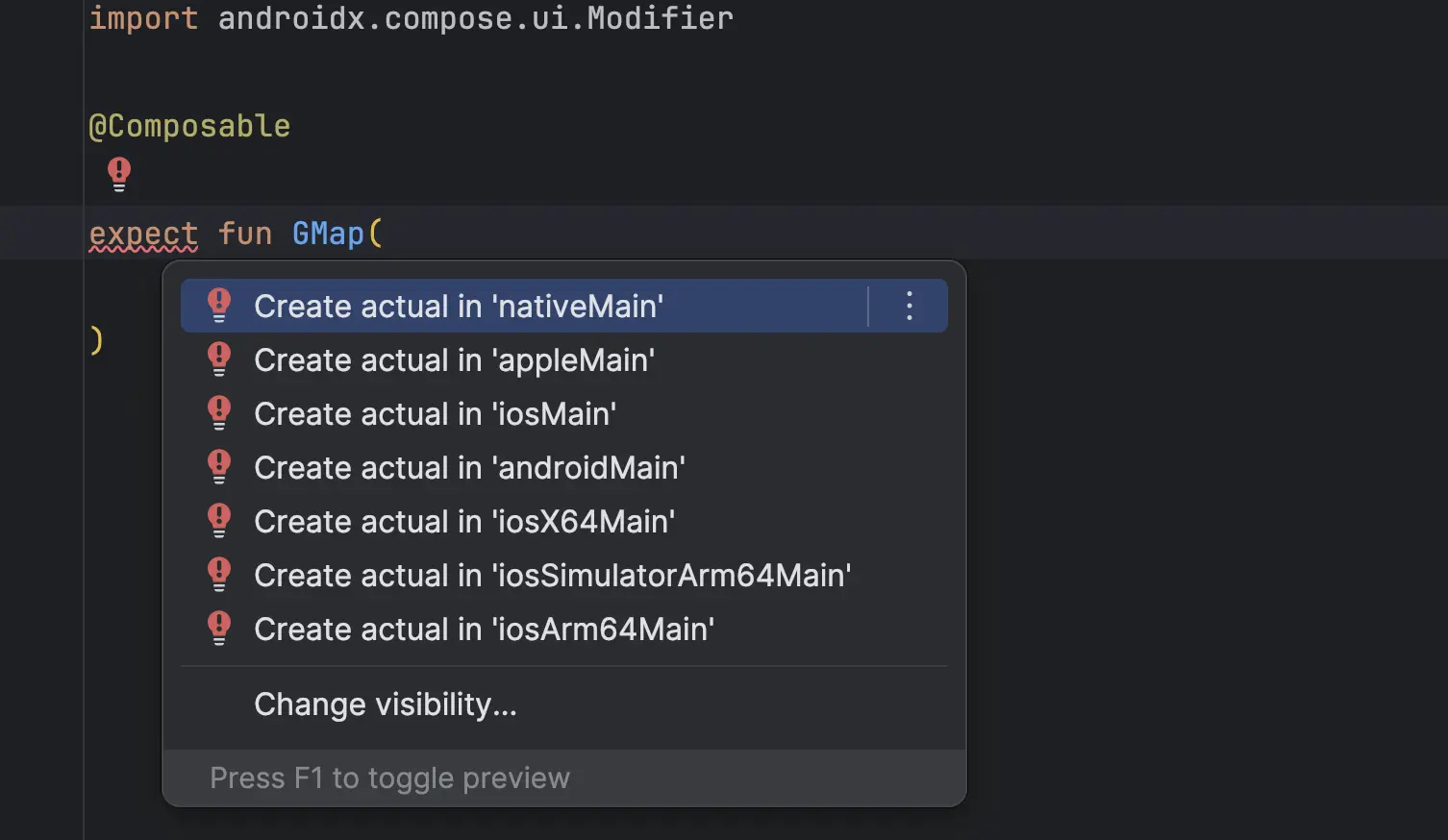Screen dimensions: 1448x840
Task: Click the lightbulb beside 'Create actual in iosArm64Main'
Action: (219, 628)
